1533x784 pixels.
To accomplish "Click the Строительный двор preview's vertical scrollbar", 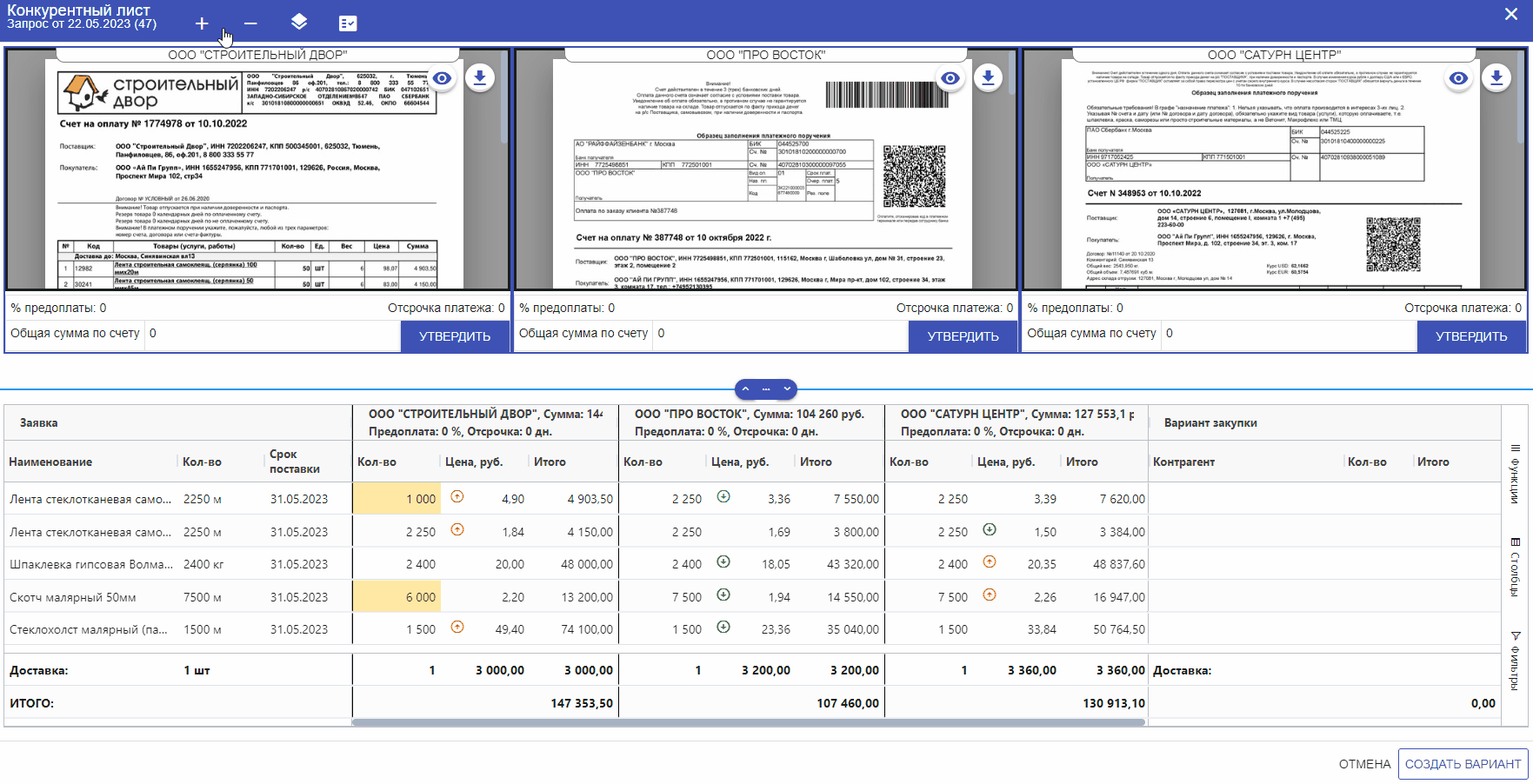I will (x=504, y=96).
